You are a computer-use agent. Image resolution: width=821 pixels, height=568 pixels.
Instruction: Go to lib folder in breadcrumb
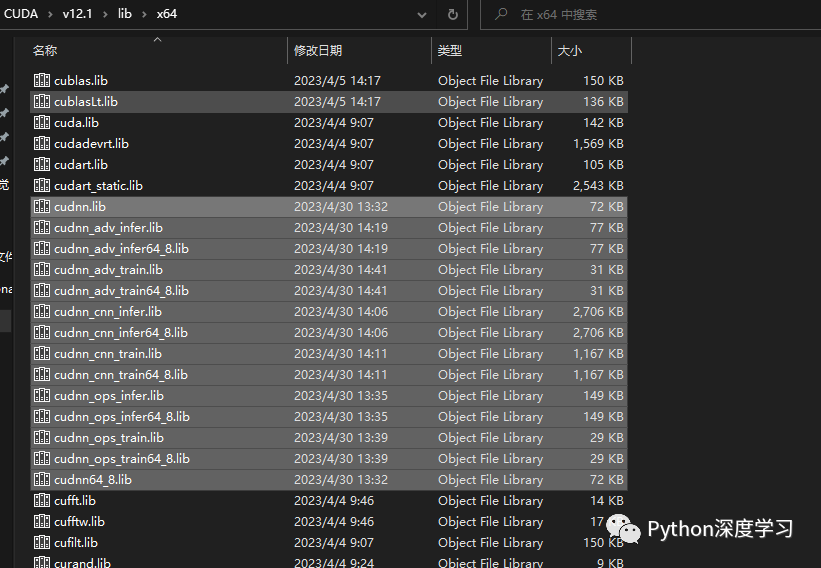point(125,14)
